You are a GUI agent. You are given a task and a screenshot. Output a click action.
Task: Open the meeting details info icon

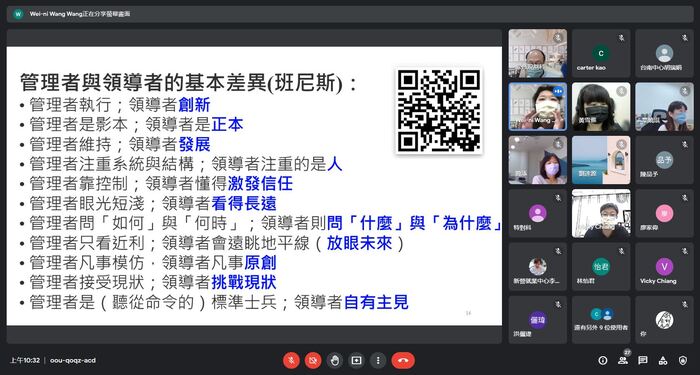pyautogui.click(x=603, y=360)
